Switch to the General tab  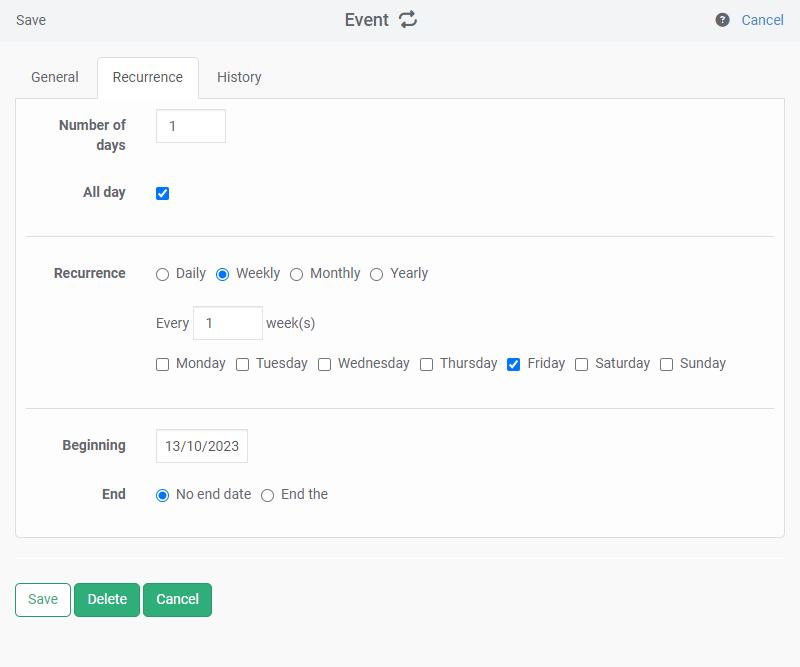pos(55,77)
